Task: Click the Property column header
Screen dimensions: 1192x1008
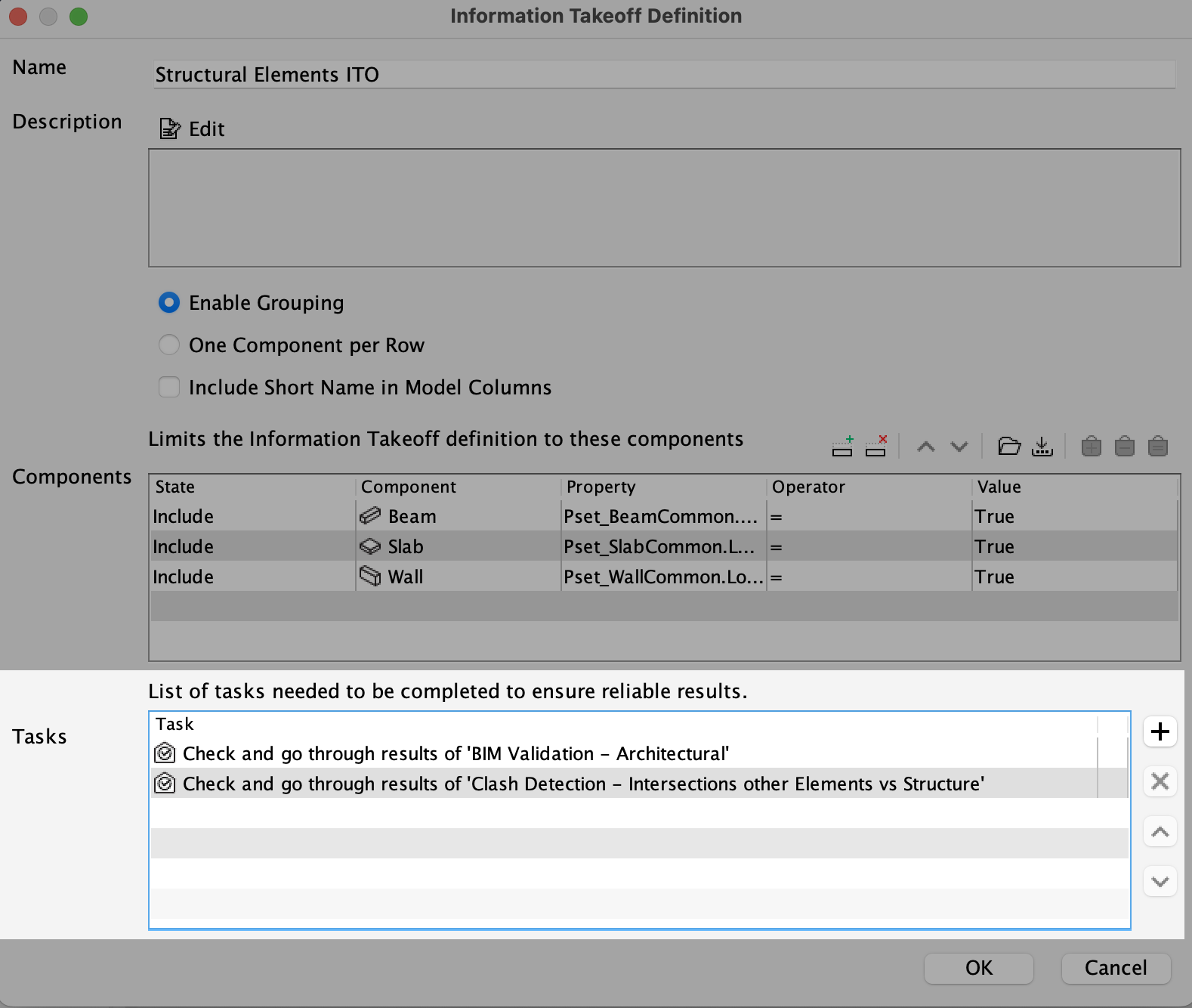Action: [x=664, y=487]
